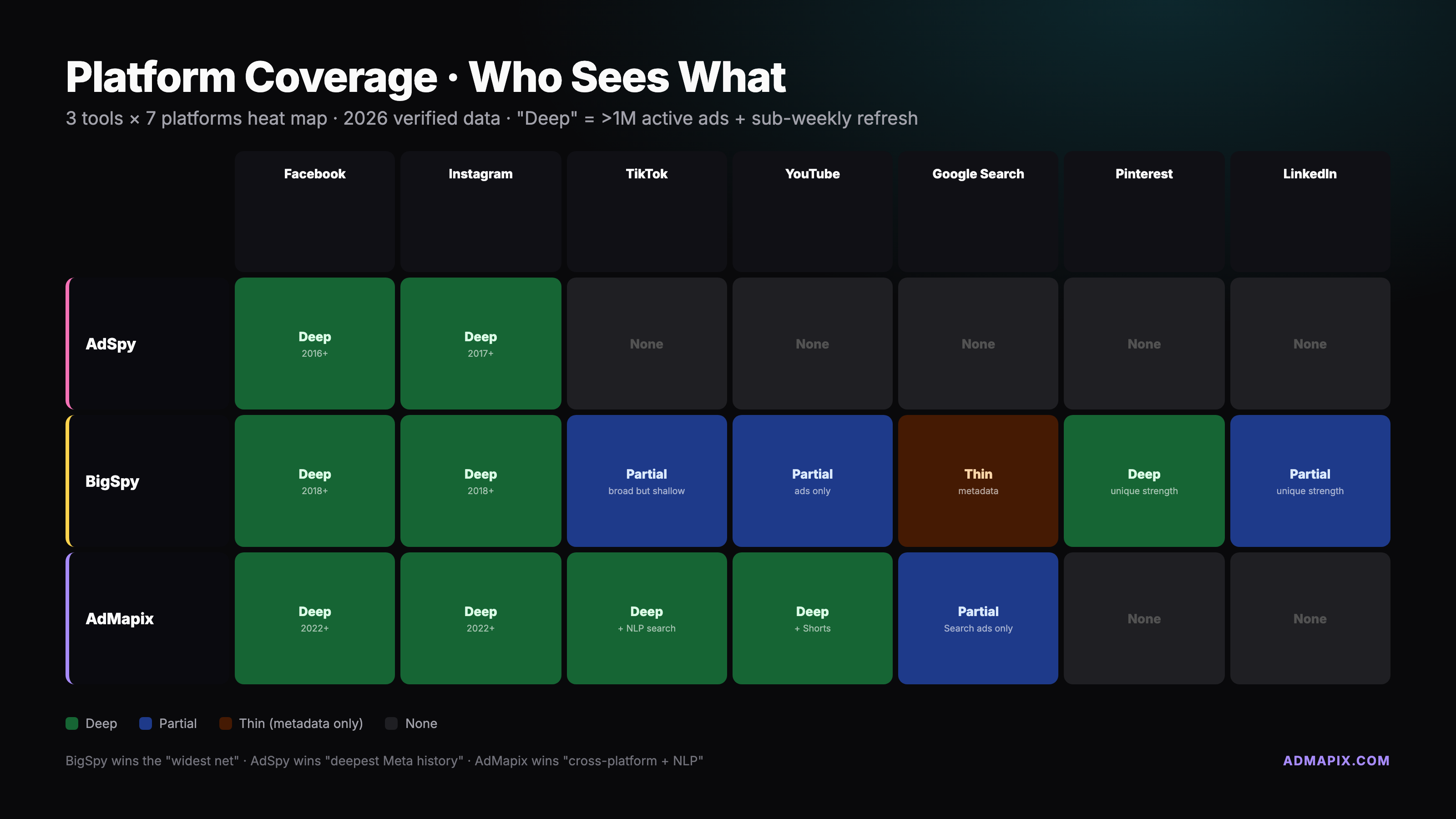Select the Google Search column header
1456x819 pixels.
point(978,174)
